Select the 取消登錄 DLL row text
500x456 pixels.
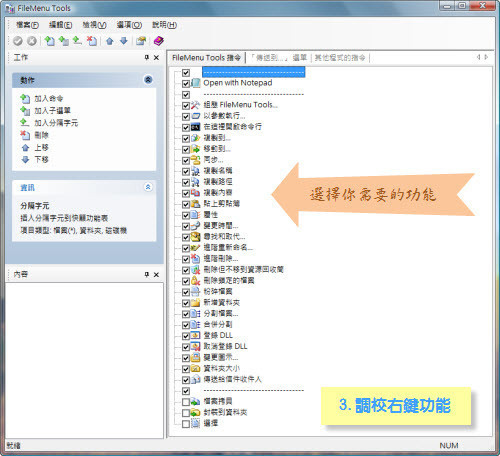[225, 347]
